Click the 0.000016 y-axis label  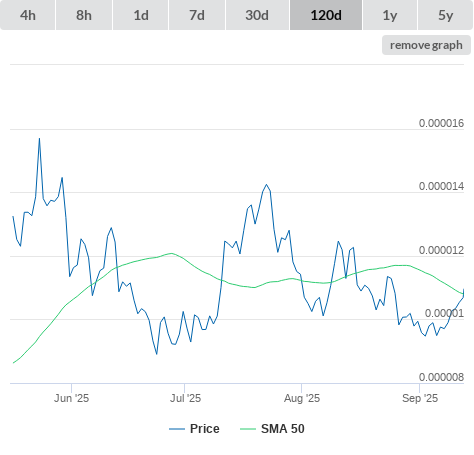coord(441,123)
